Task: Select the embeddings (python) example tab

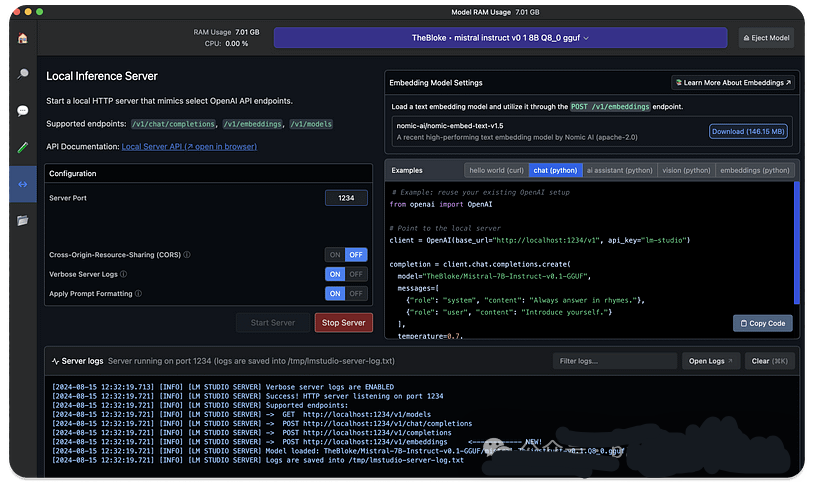Action: tap(754, 170)
